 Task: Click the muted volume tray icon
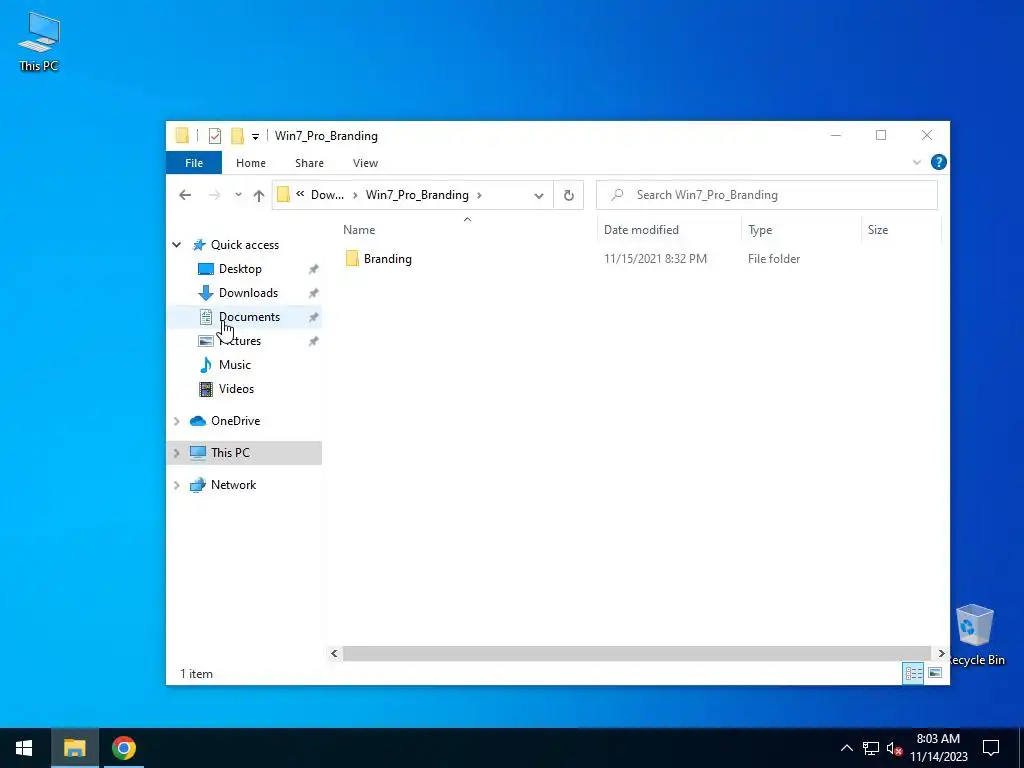[x=895, y=748]
